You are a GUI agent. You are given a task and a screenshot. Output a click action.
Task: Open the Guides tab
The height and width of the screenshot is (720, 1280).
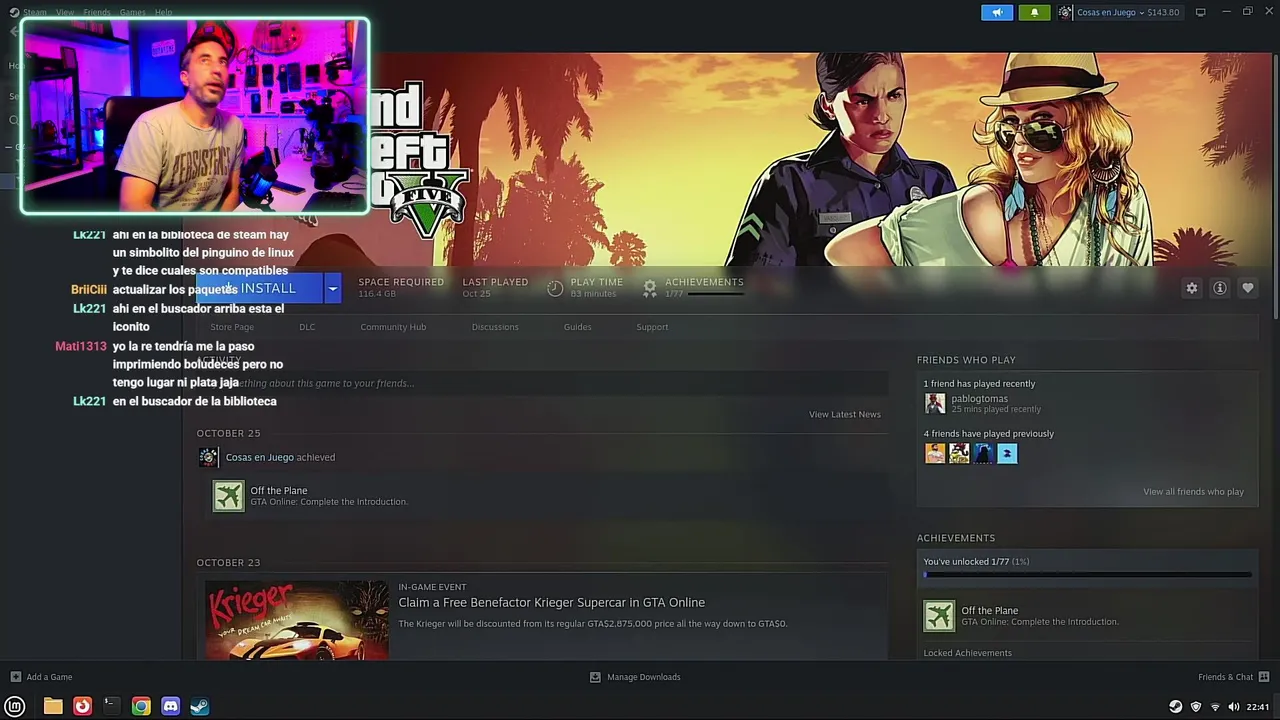coord(577,327)
